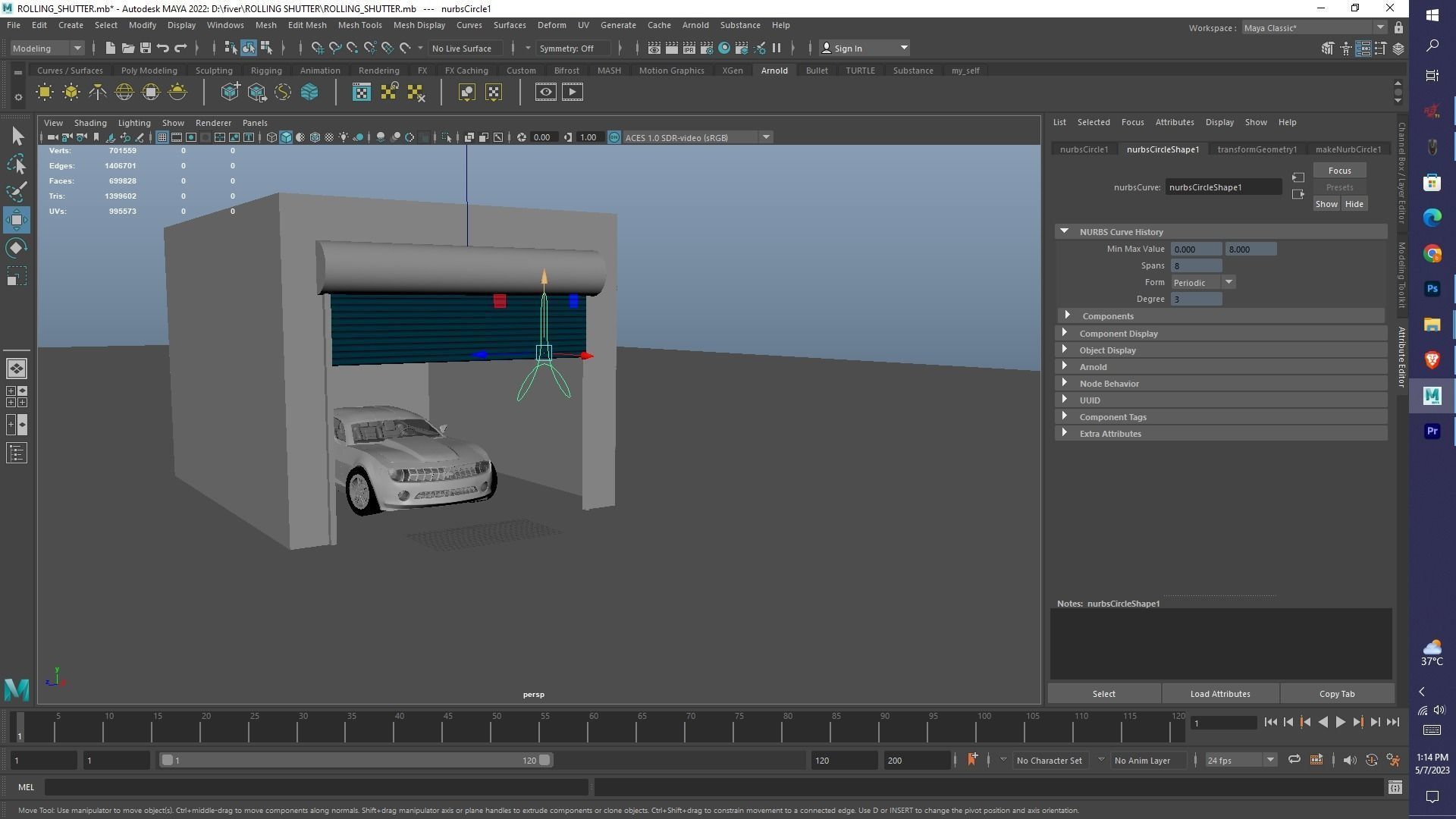Change the Spans value field to edit

point(1197,265)
